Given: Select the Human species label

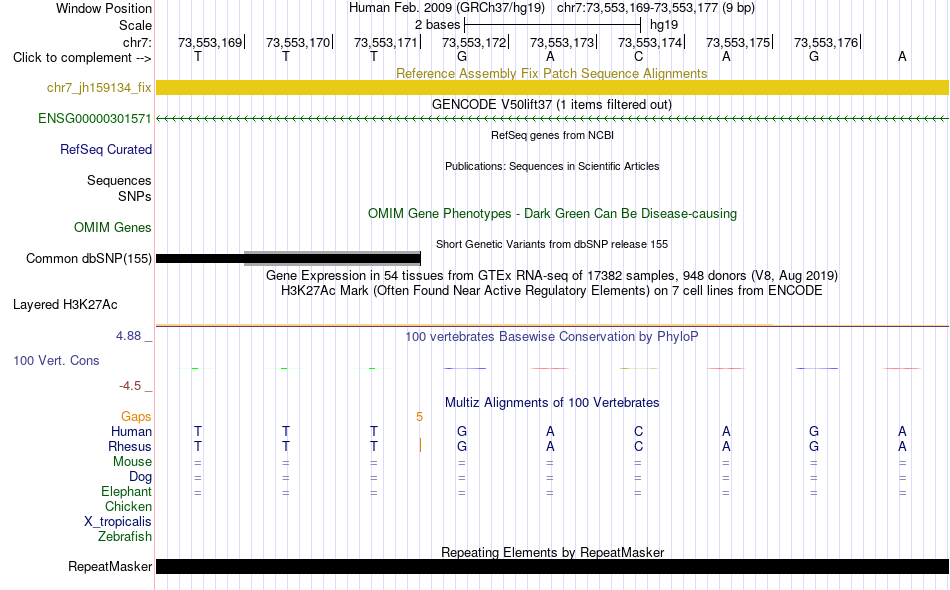Looking at the screenshot, I should click(x=131, y=431).
